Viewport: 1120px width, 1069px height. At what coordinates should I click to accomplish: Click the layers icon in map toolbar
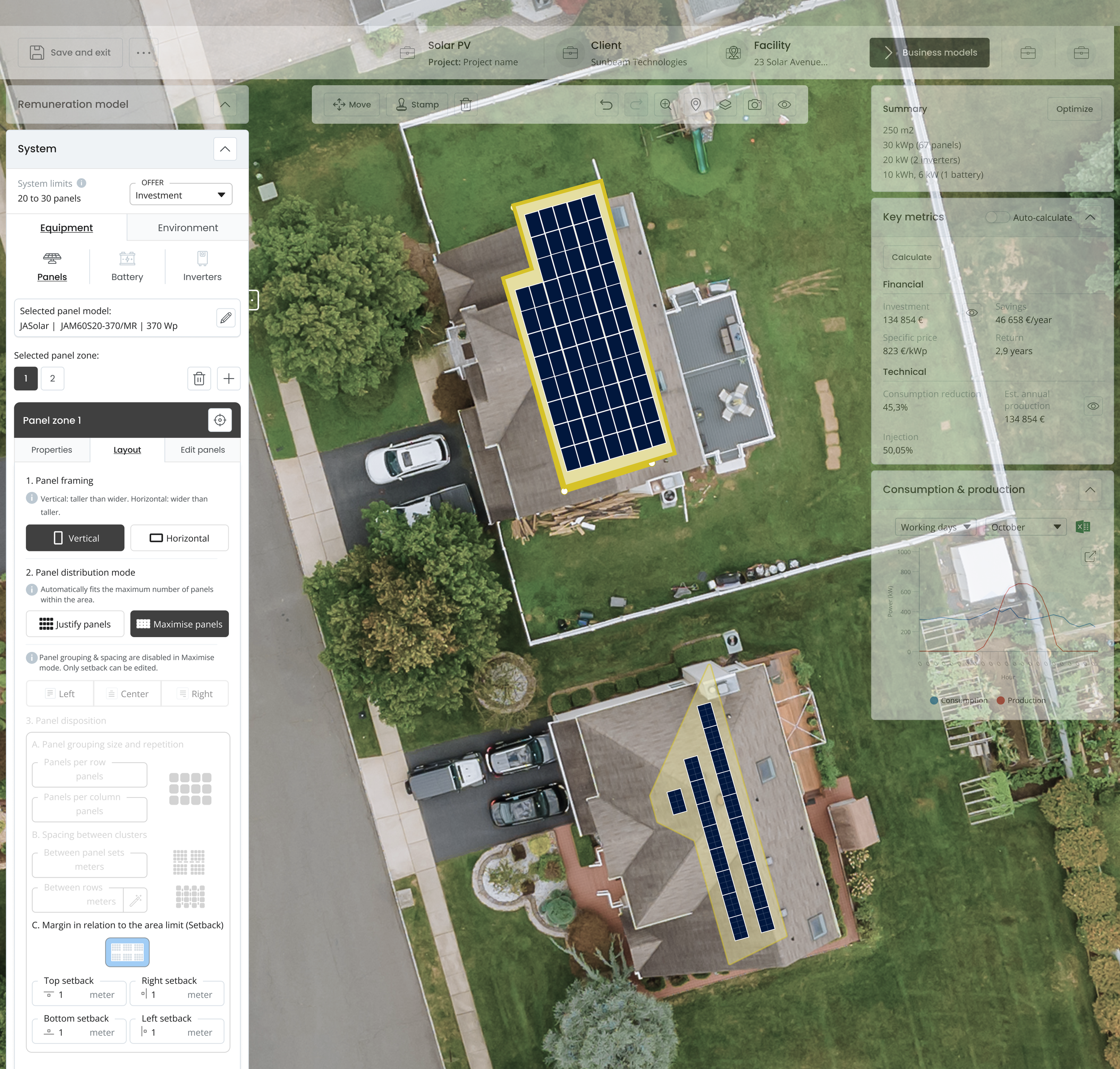click(x=724, y=105)
